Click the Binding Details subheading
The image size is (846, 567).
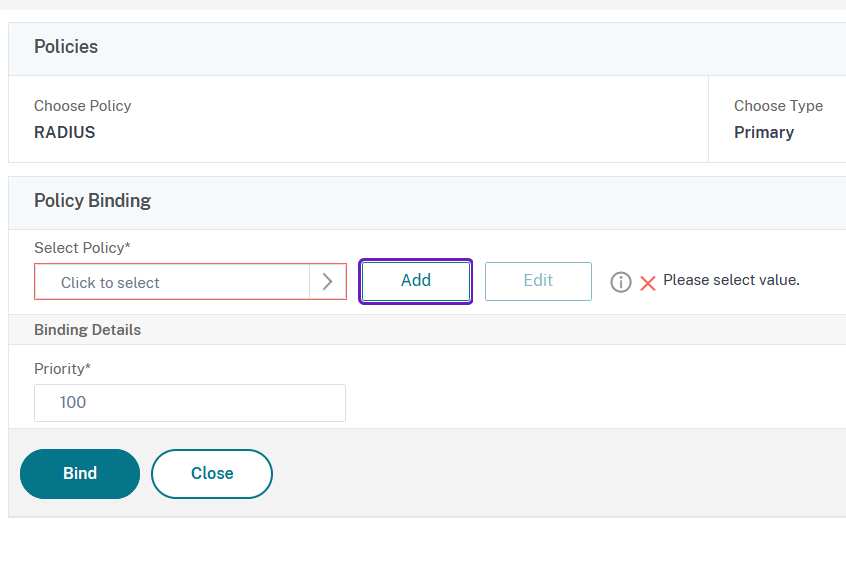point(87,330)
